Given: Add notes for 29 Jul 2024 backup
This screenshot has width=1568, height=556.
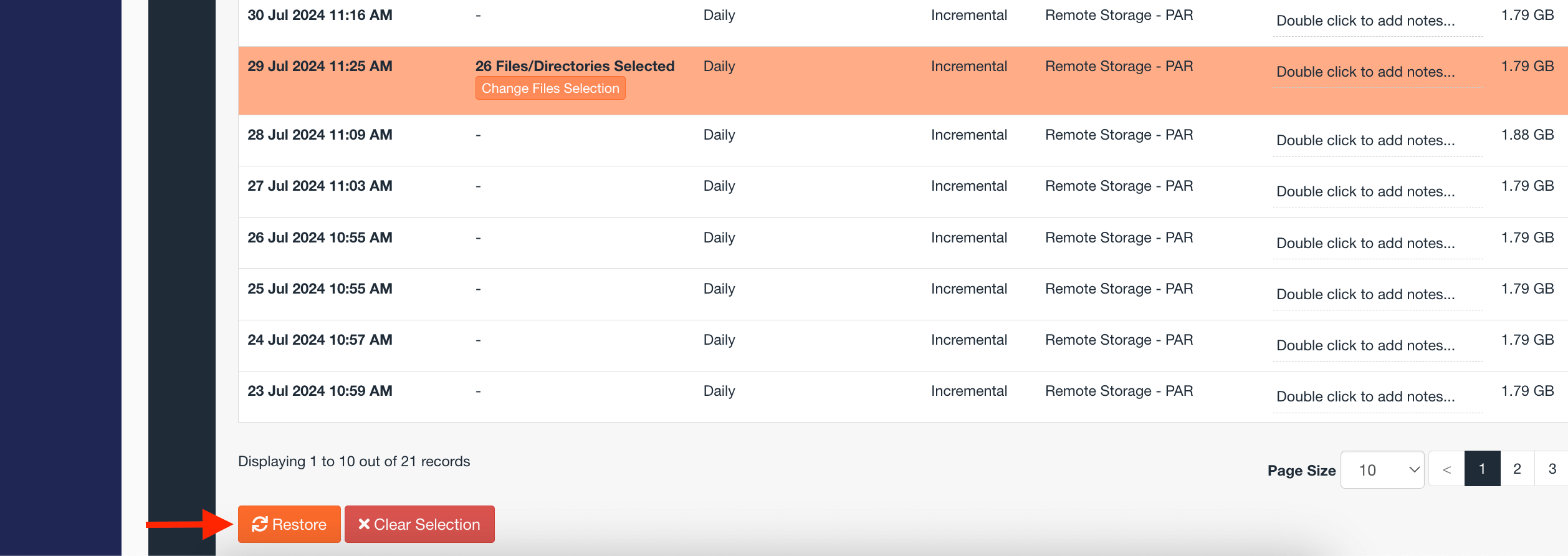Looking at the screenshot, I should tap(1377, 72).
